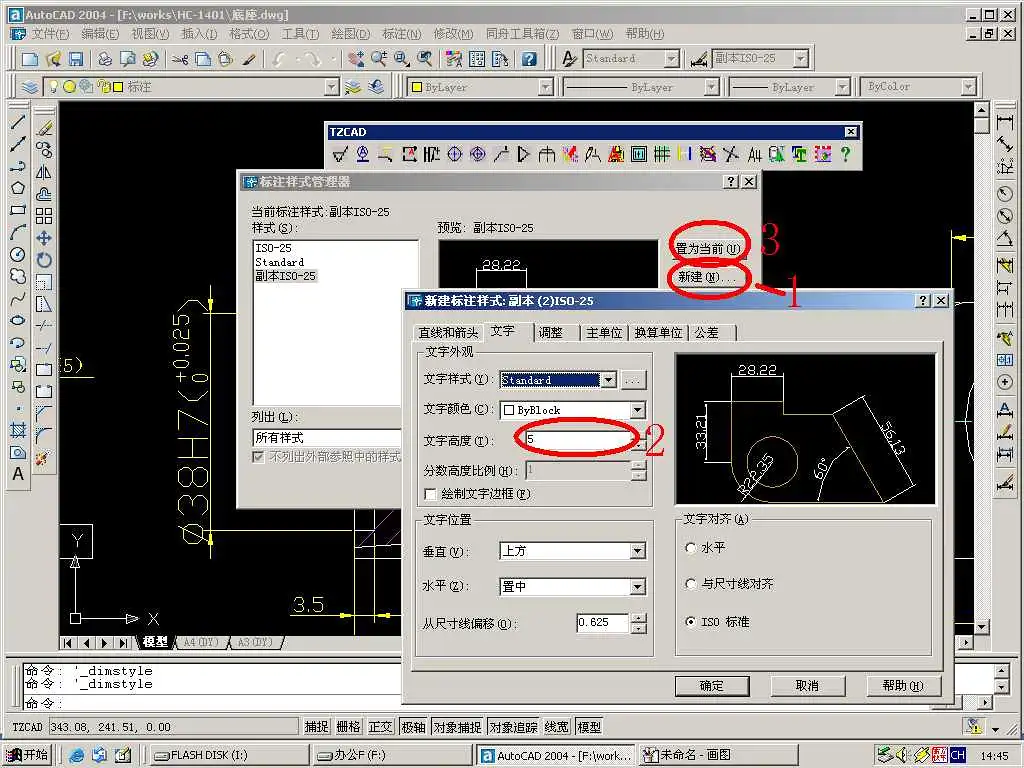Click the 取消 button
The width and height of the screenshot is (1024, 768).
(808, 686)
